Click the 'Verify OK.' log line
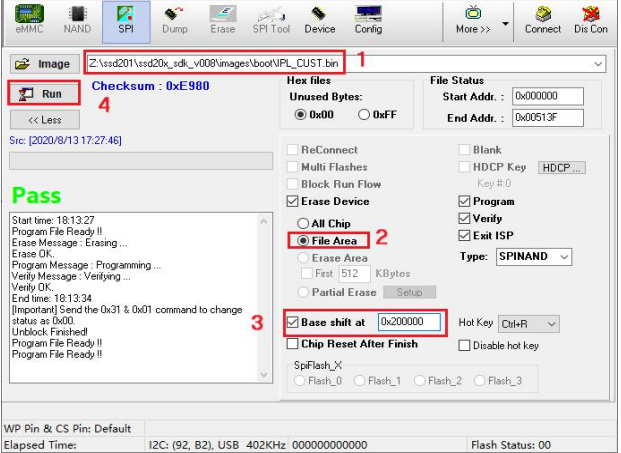This screenshot has width=621, height=453. tap(33, 287)
